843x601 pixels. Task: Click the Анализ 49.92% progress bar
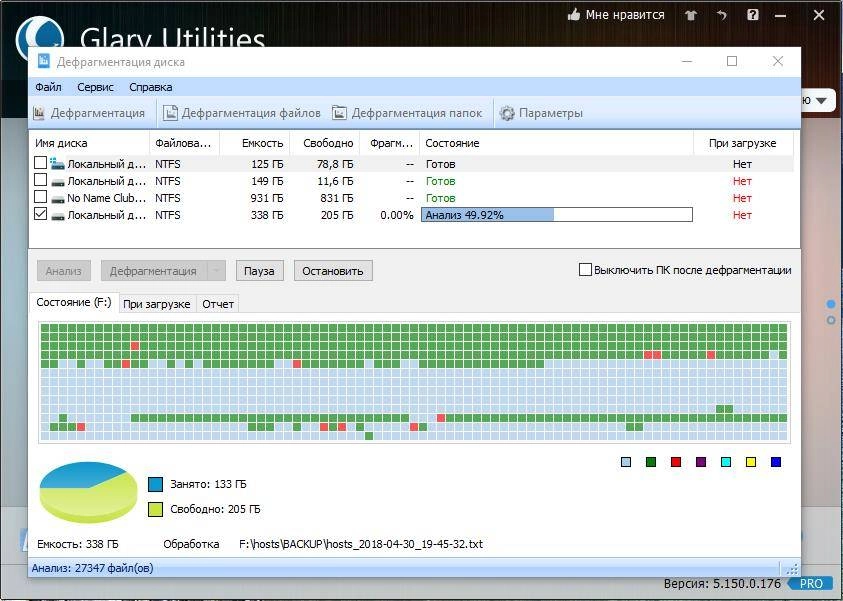click(x=556, y=215)
